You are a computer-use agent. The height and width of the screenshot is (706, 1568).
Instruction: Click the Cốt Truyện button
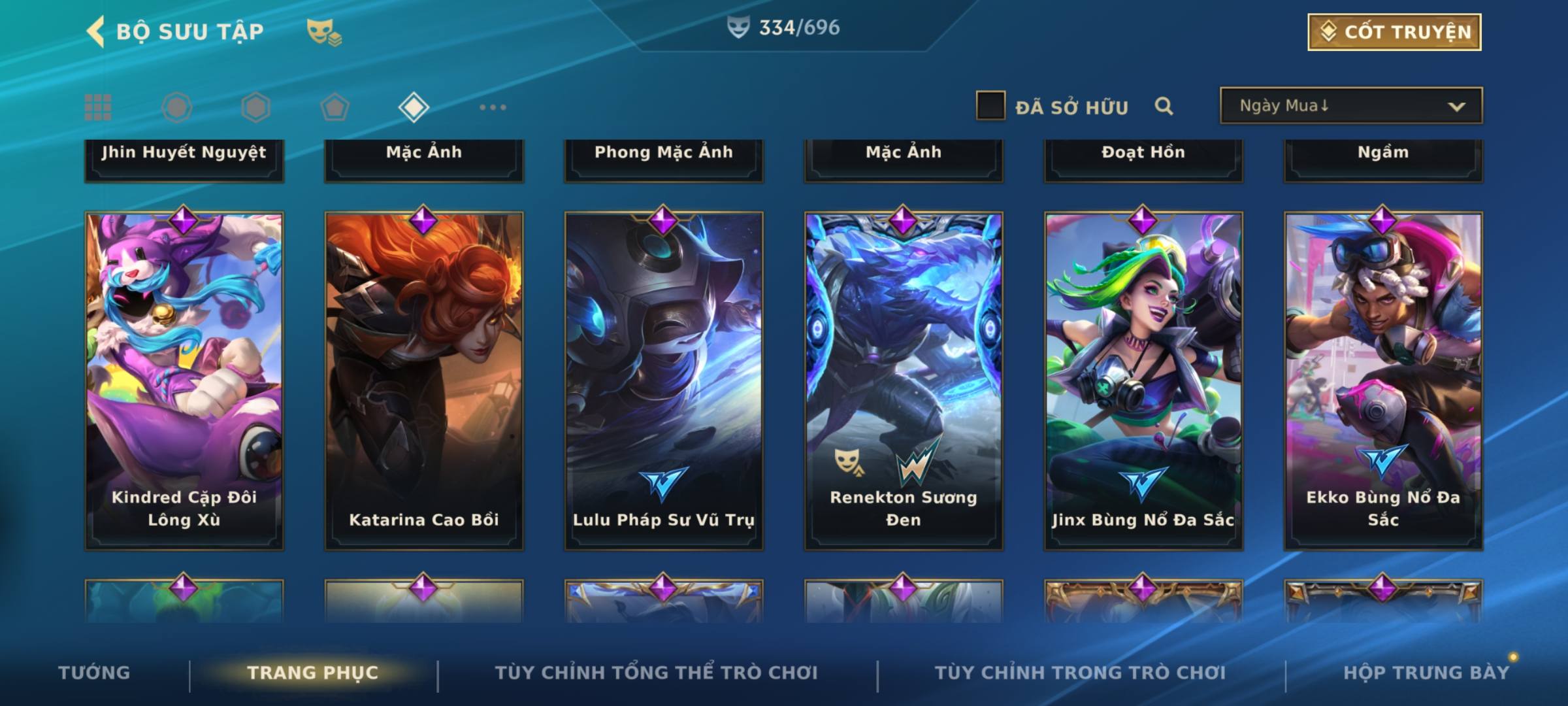pos(1394,32)
